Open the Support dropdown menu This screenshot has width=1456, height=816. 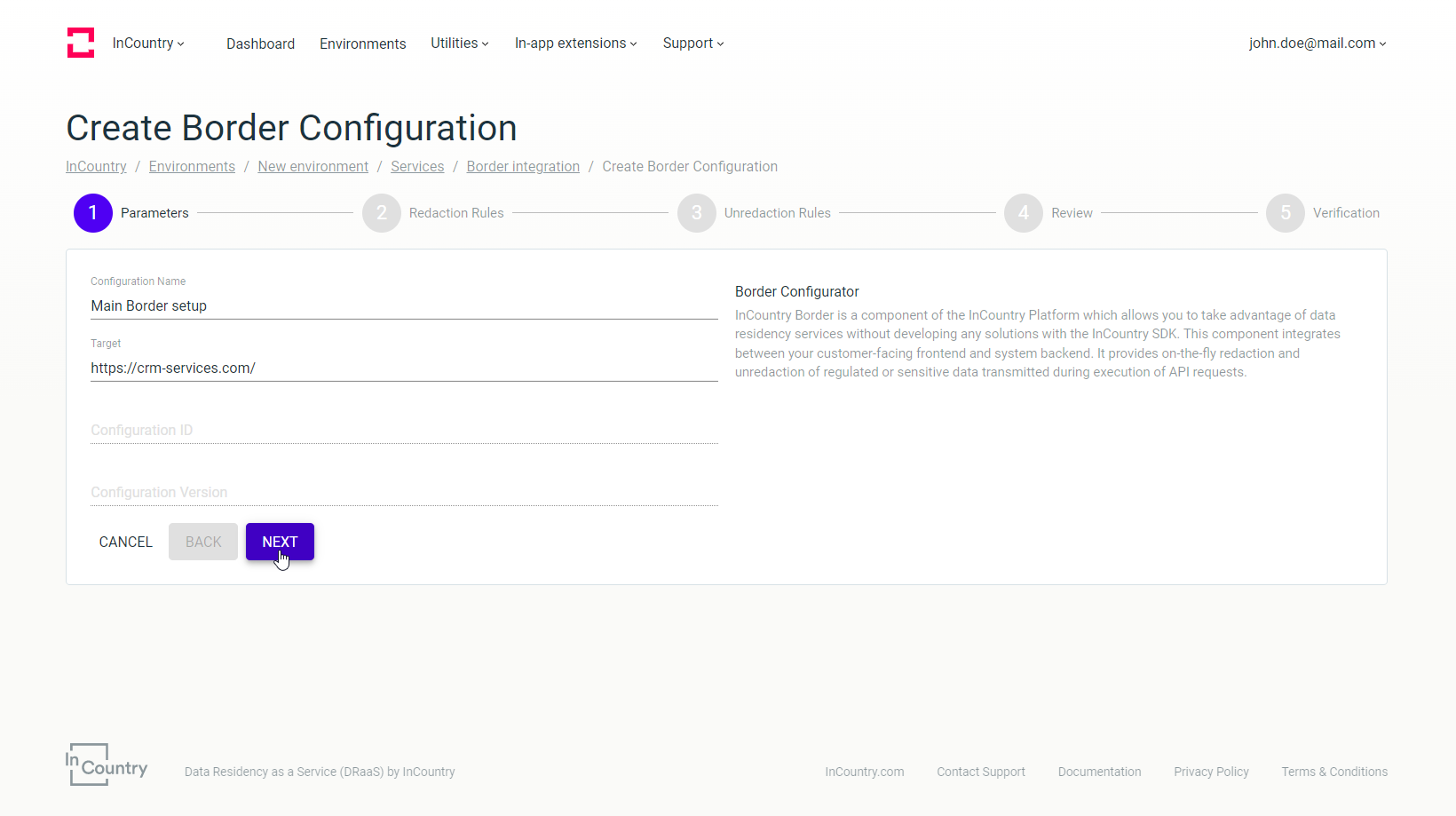point(693,44)
